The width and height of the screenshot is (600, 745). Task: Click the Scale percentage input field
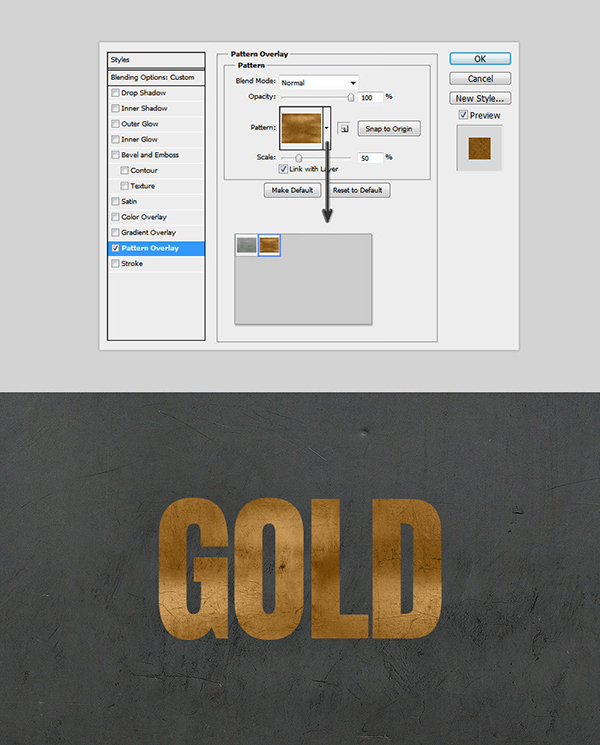coord(369,158)
